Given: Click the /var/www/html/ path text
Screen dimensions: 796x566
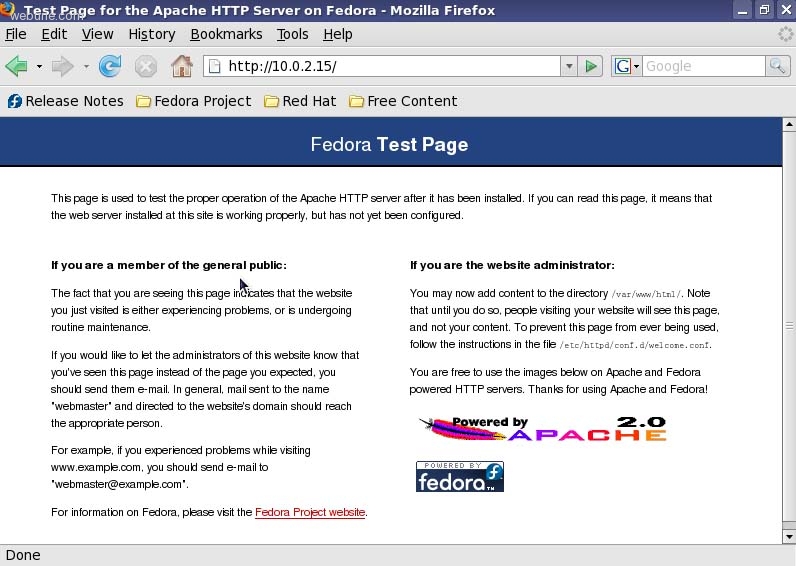Looking at the screenshot, I should pos(647,294).
